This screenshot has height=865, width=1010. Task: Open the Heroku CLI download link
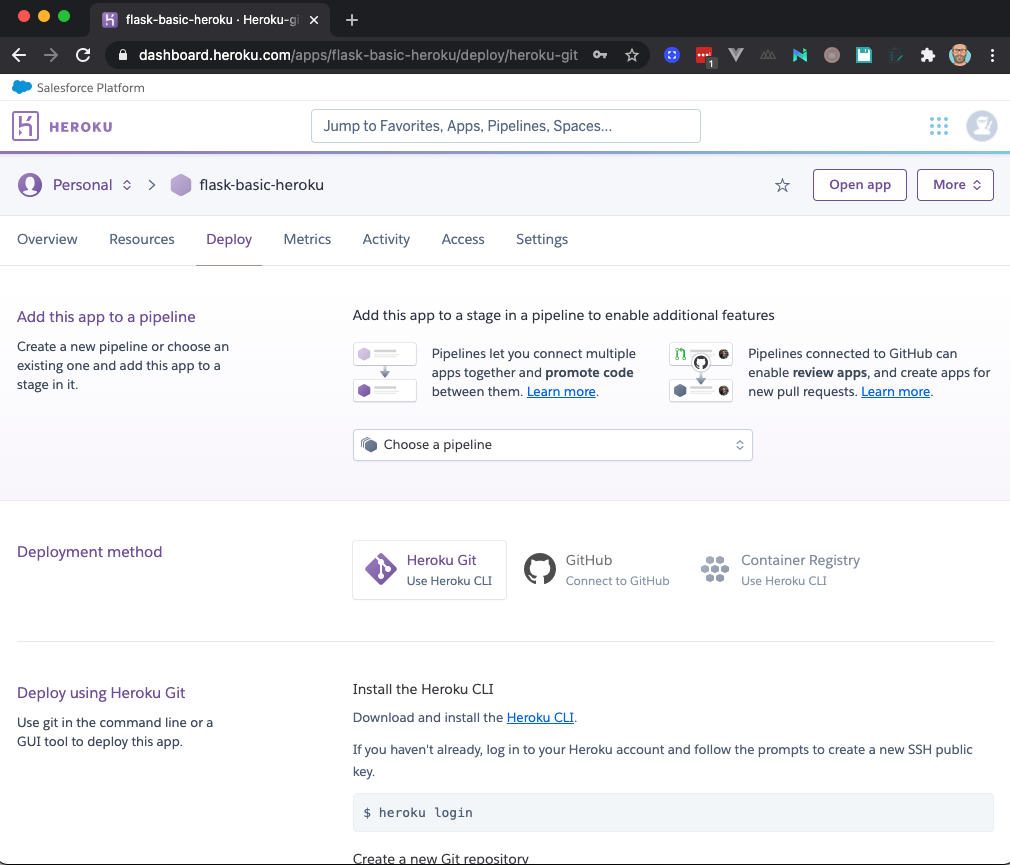[540, 717]
